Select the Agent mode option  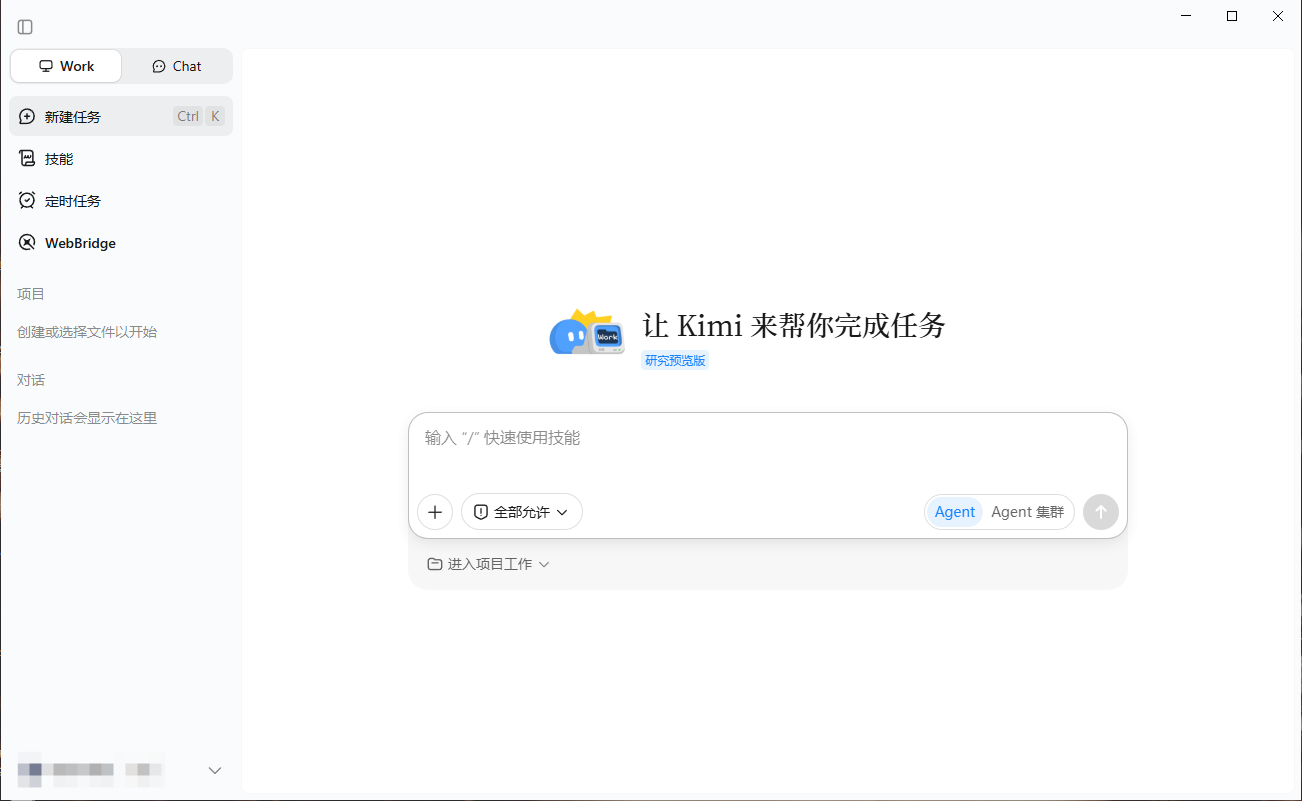pyautogui.click(x=955, y=512)
